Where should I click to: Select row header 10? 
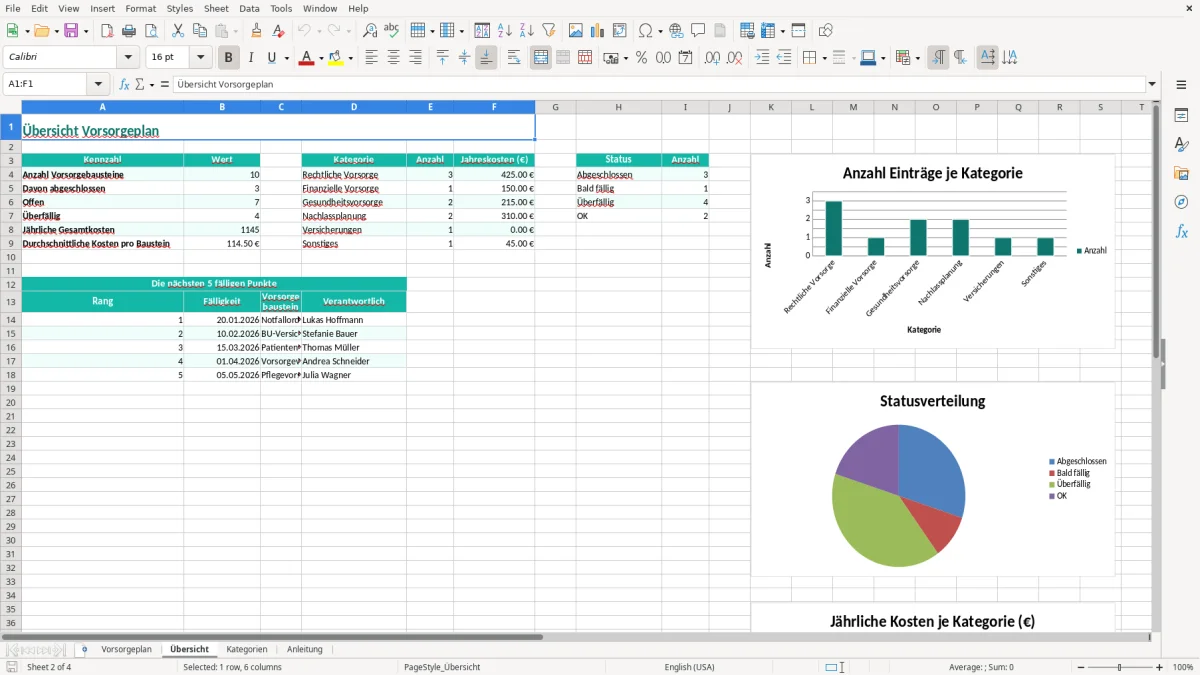click(x=11, y=257)
